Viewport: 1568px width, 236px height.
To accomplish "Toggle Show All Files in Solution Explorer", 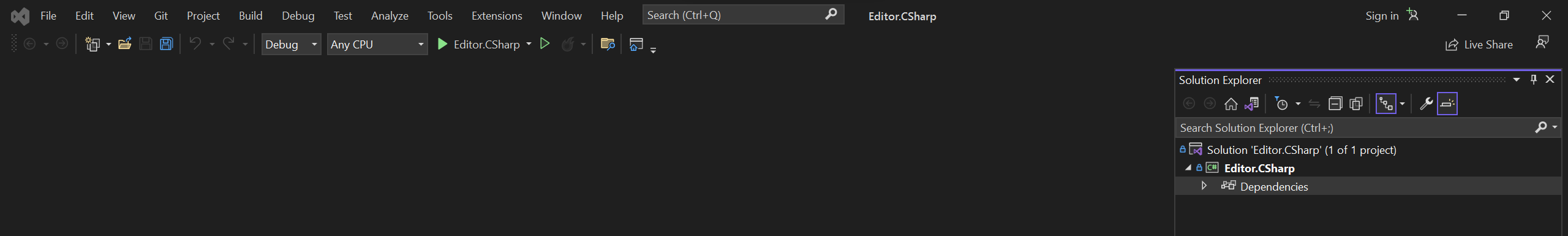I will (x=1356, y=104).
